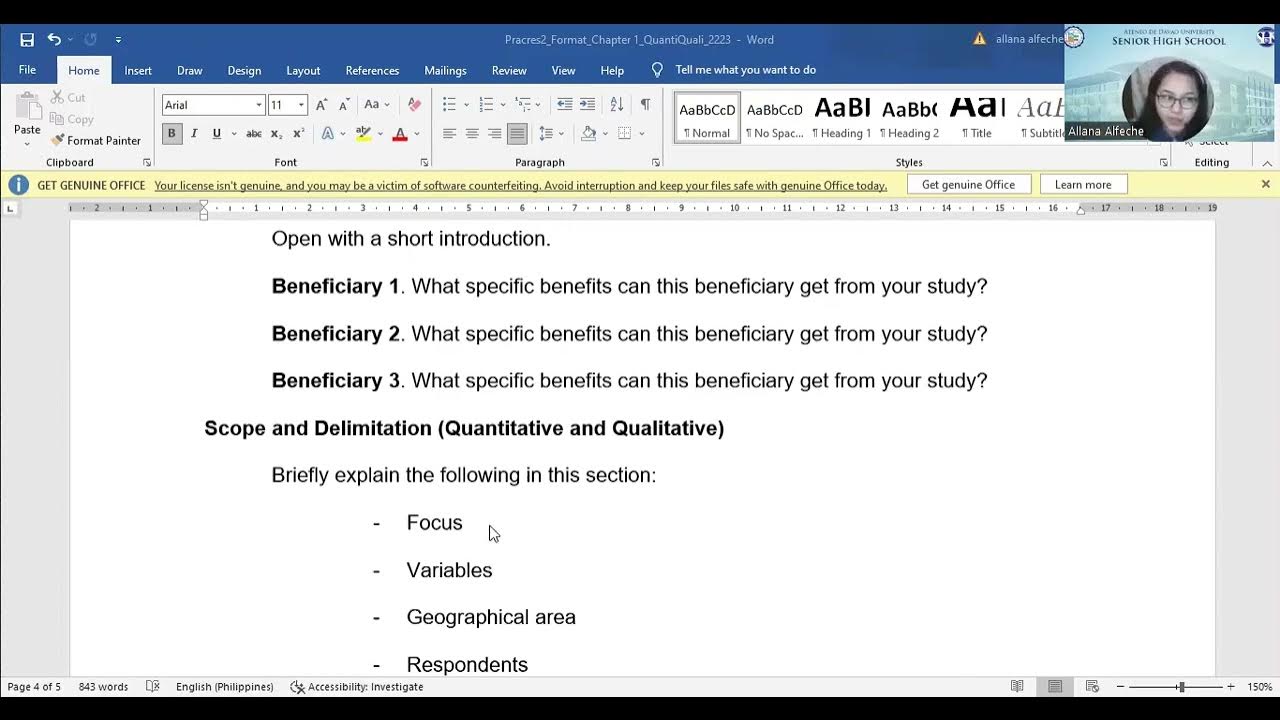This screenshot has width=1280, height=720.
Task: Switch to Web Layout view
Action: click(x=1092, y=687)
